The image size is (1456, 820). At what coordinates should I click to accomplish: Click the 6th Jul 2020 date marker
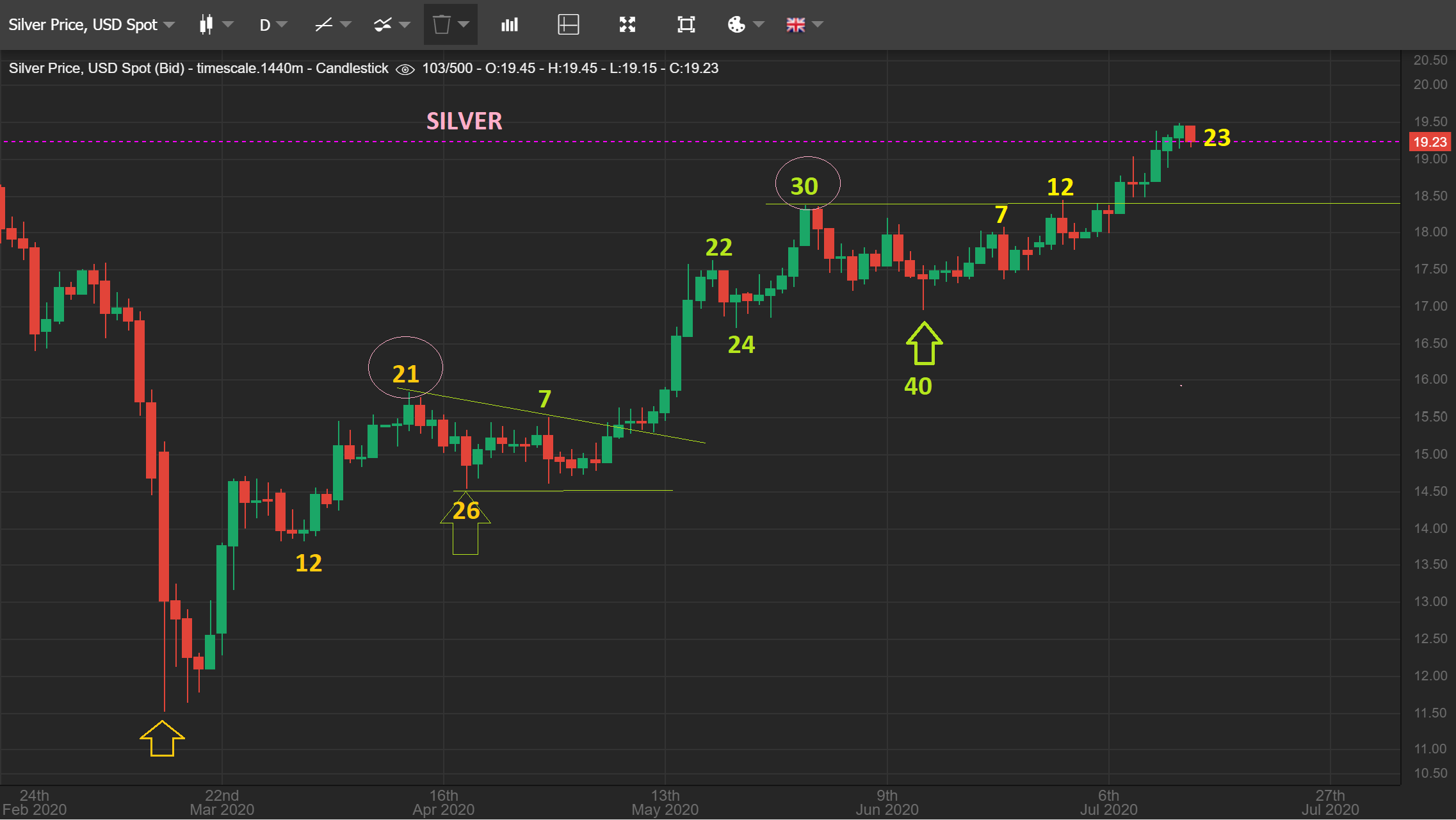tap(1108, 802)
